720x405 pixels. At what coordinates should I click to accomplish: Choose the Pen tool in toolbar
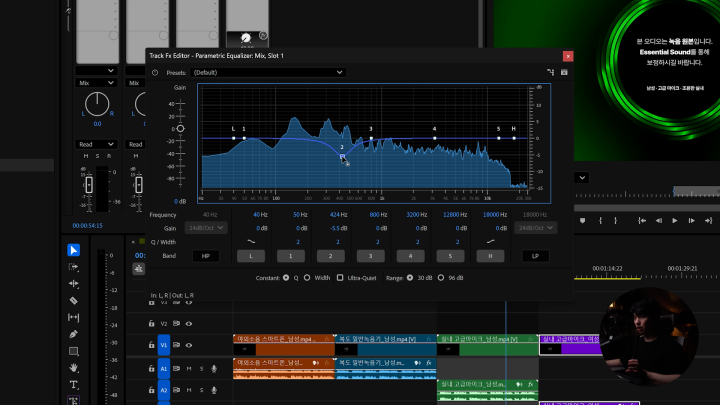point(73,334)
